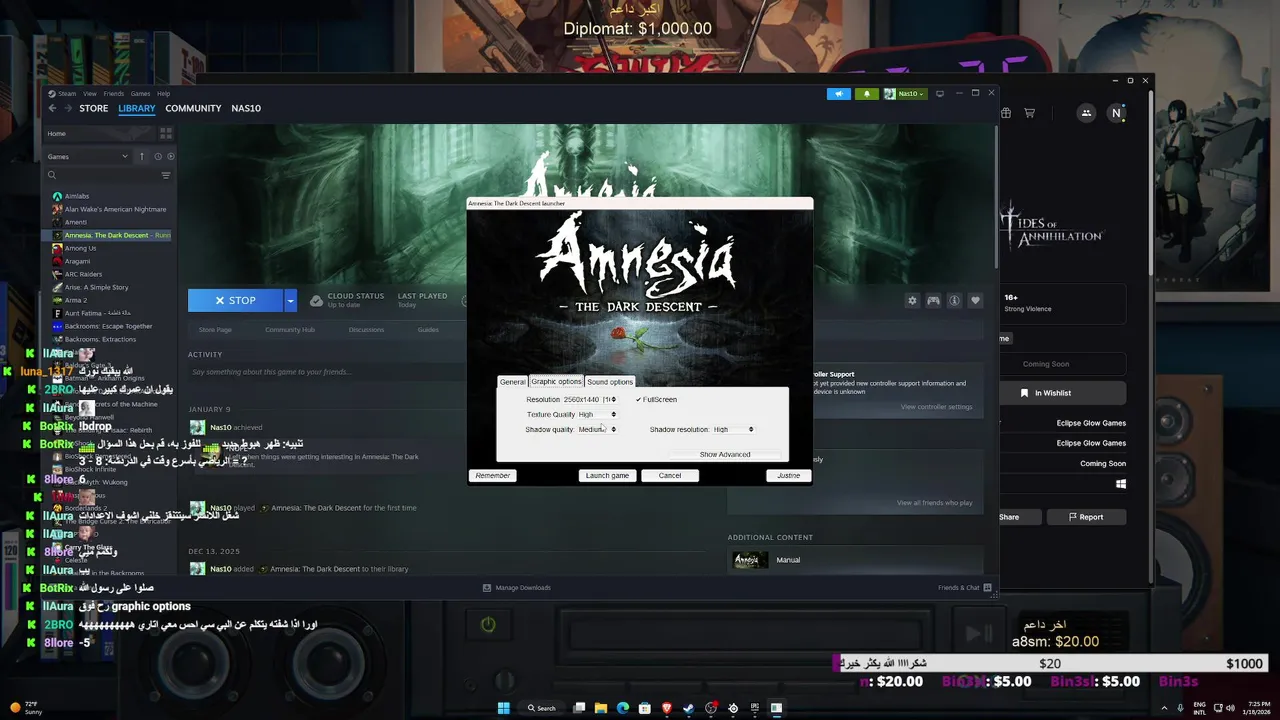Screen dimensions: 1280x720
Task: Select ARC Raiders in the library list
Action: 83,274
